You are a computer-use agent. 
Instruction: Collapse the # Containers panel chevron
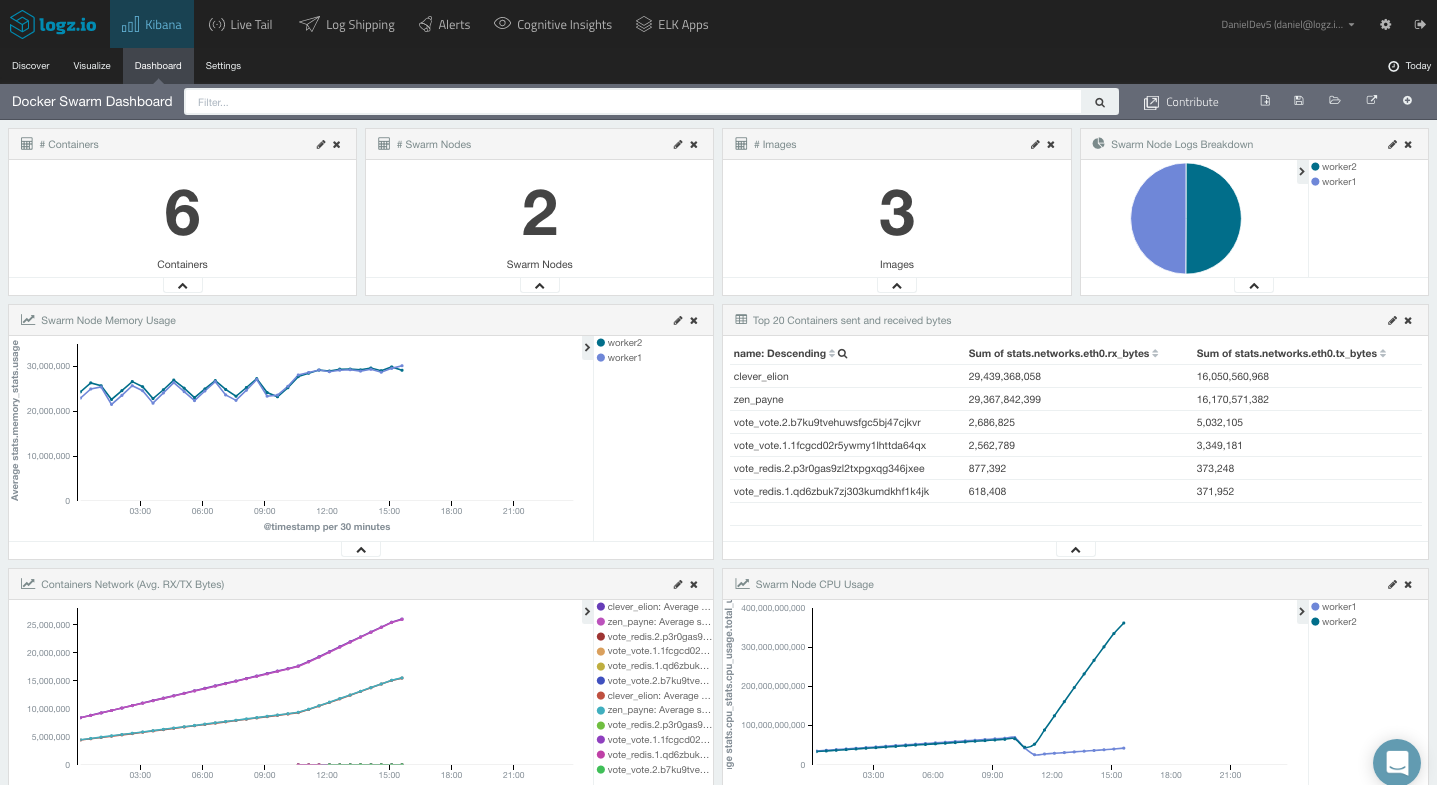point(182,286)
